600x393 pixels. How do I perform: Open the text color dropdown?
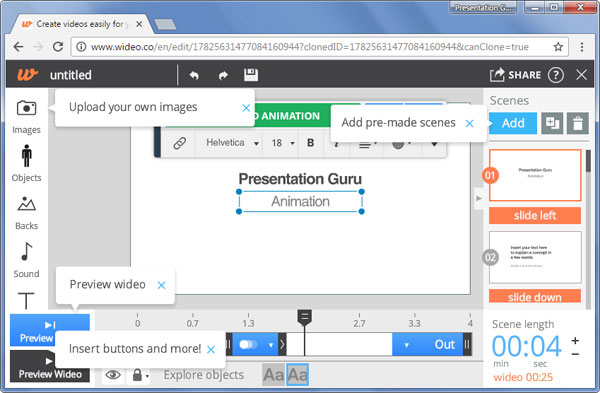(x=402, y=144)
